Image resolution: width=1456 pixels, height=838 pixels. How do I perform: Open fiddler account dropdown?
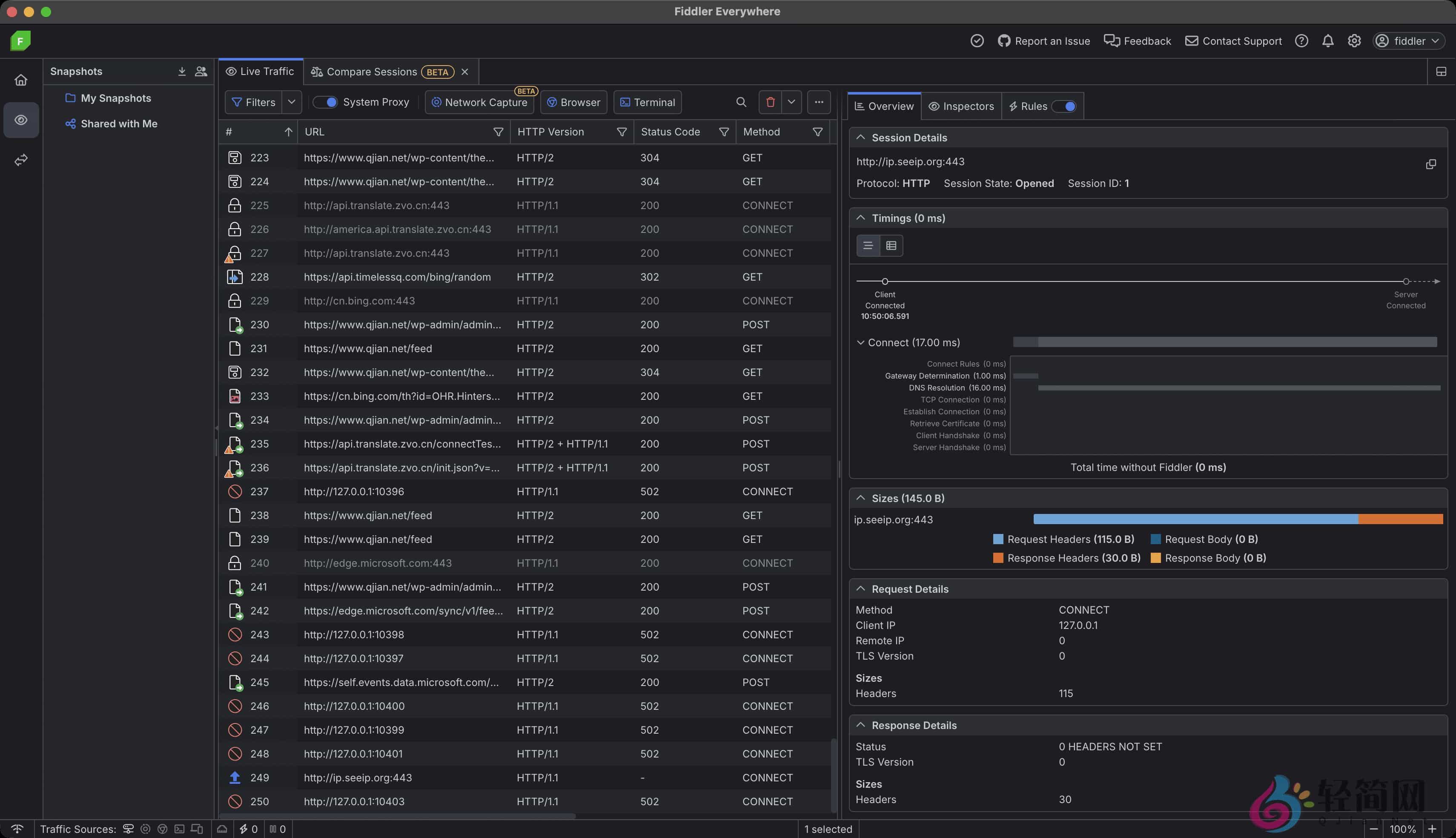click(x=1409, y=41)
